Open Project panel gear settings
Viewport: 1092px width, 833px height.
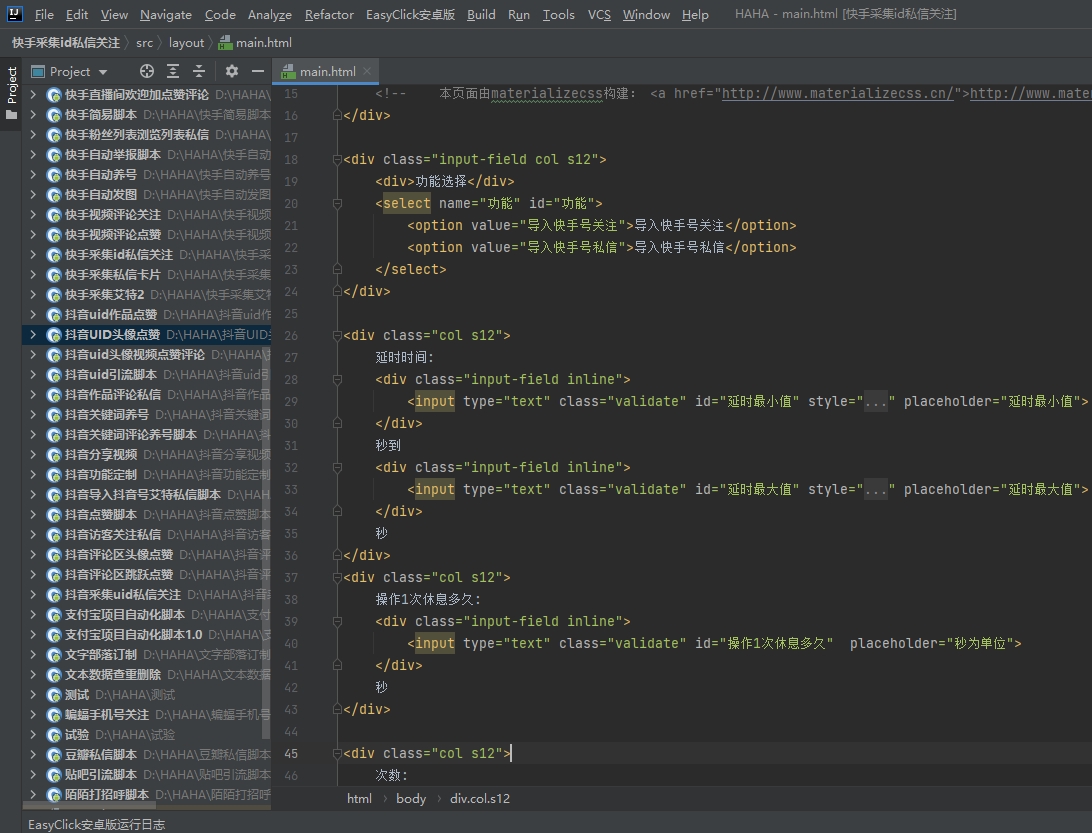click(x=232, y=71)
